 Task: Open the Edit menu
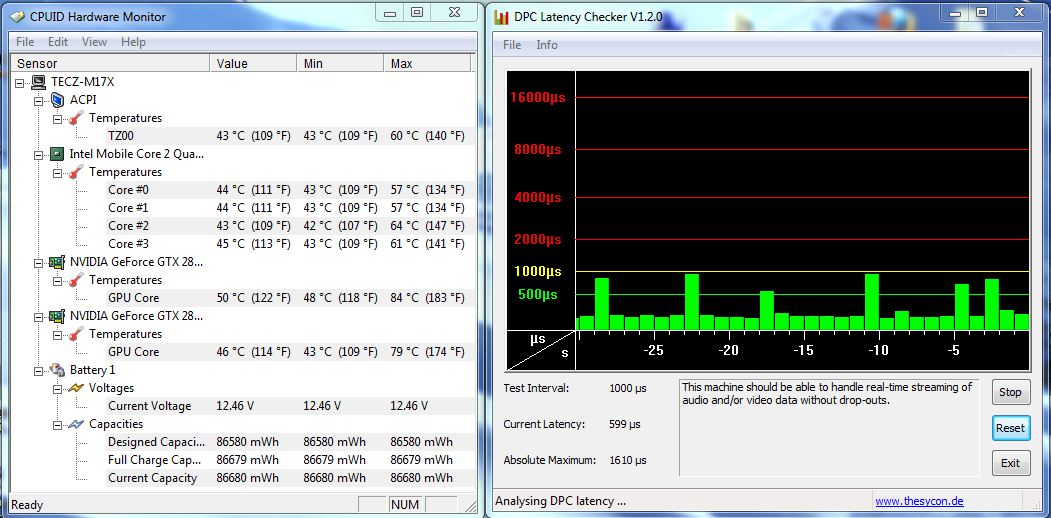tap(58, 42)
